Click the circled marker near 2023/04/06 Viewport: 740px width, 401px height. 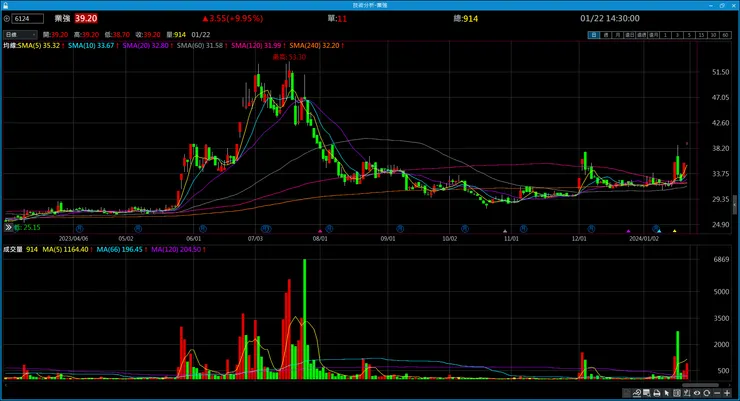[x=80, y=229]
